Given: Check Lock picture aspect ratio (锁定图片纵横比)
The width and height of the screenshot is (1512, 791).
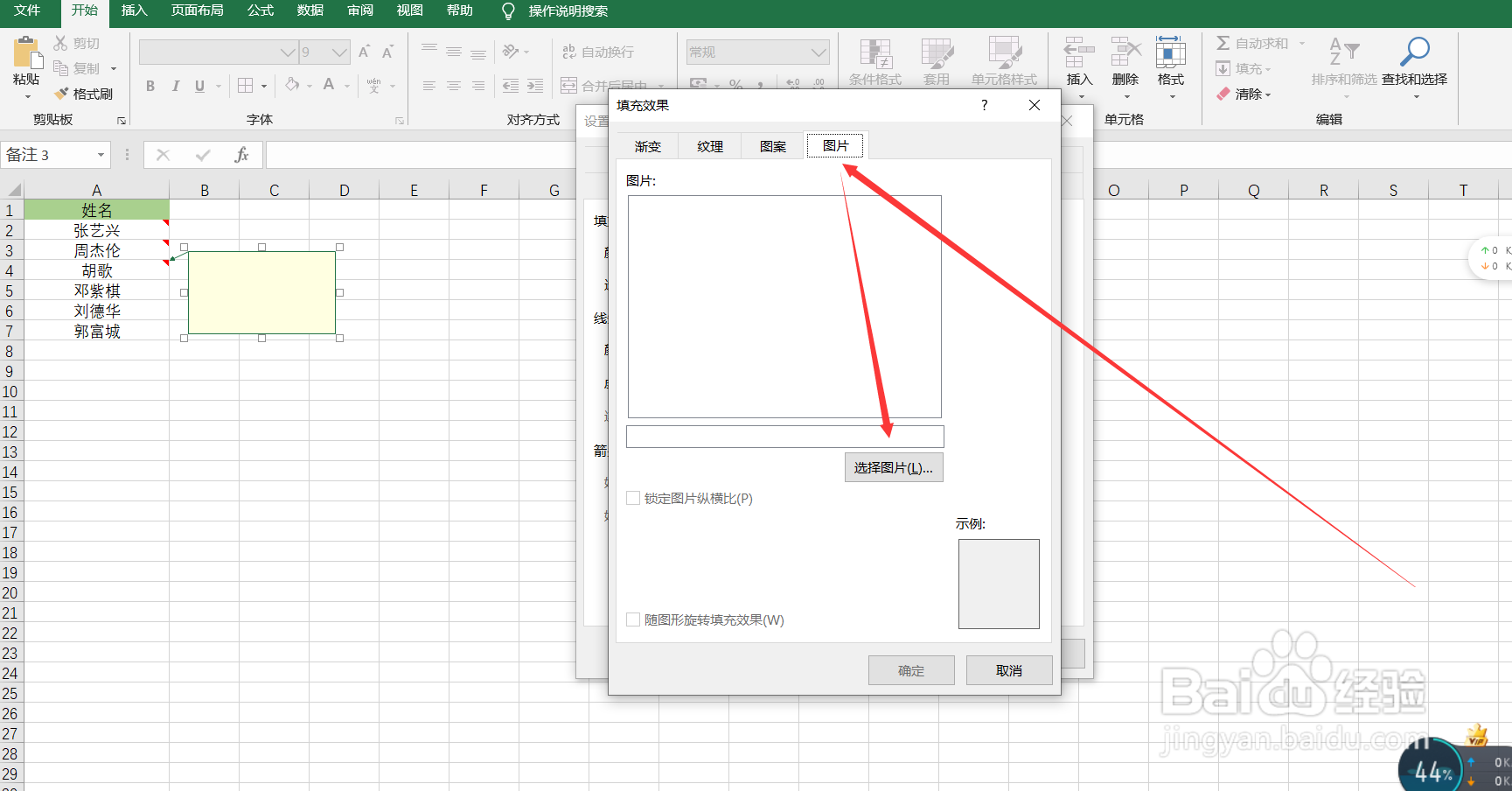Looking at the screenshot, I should click(x=633, y=498).
